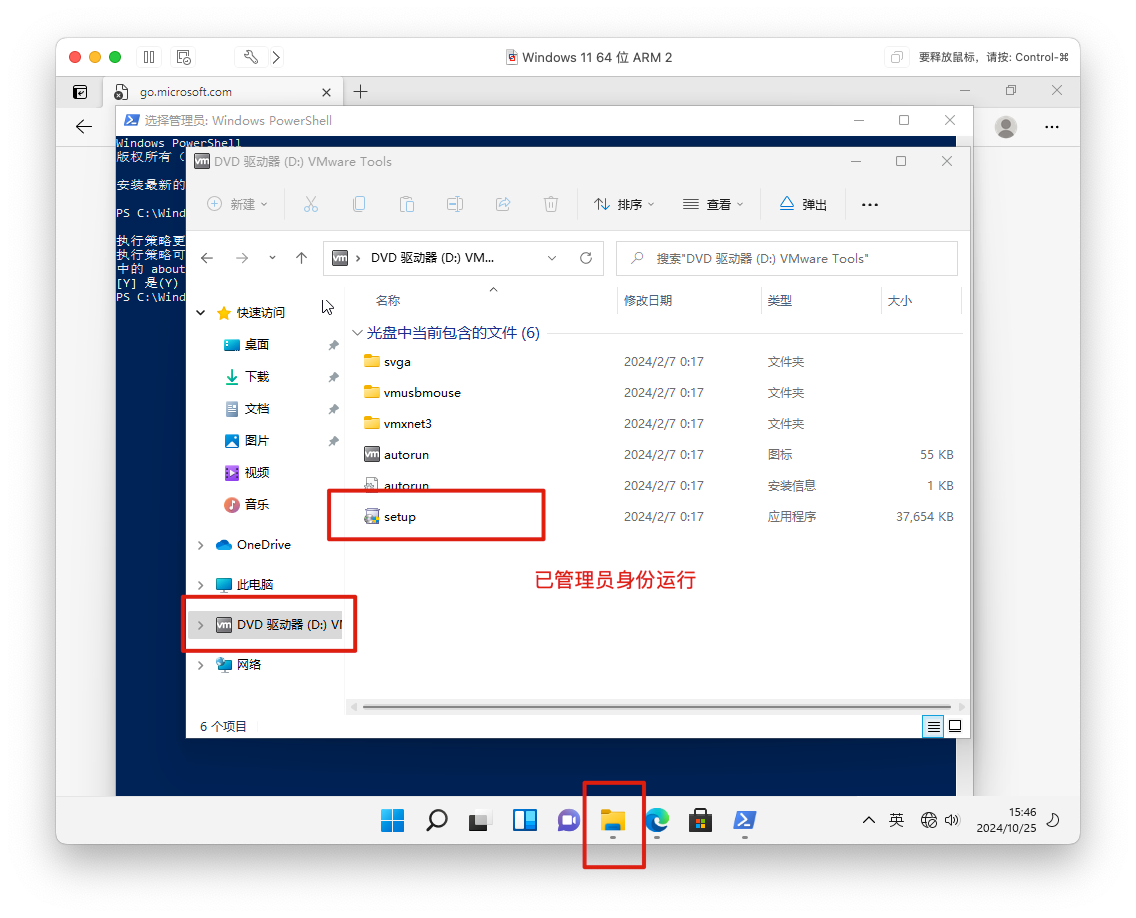Open 图片 in quick access
Viewport: 1136px width, 918px height.
[x=247, y=441]
